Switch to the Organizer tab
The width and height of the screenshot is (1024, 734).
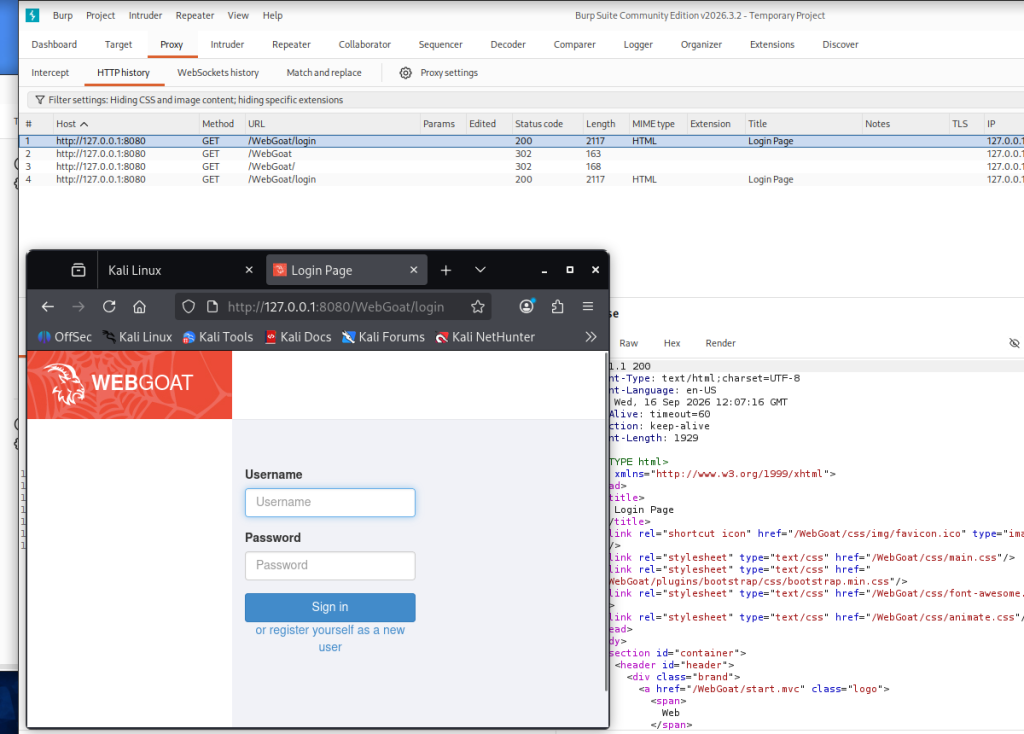tap(701, 44)
